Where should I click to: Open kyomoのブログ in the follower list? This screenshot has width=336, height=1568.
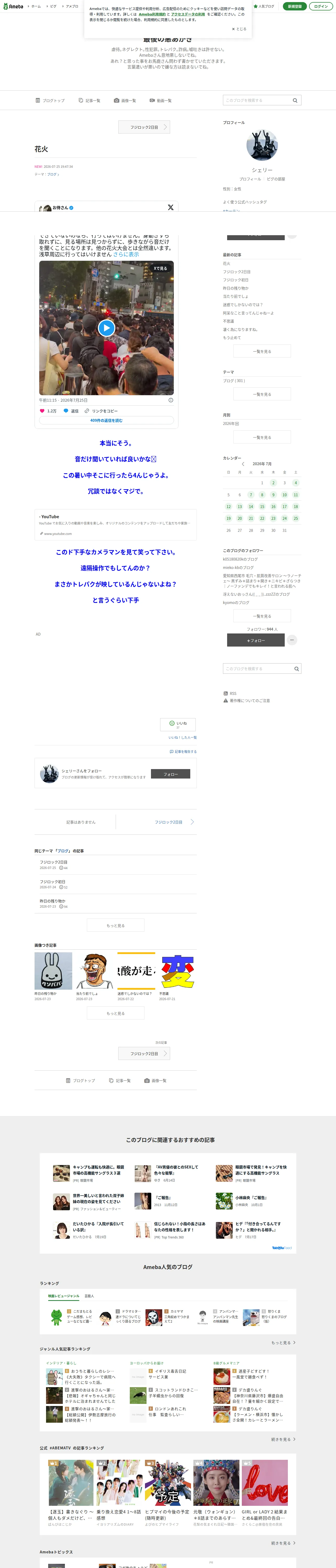236,603
